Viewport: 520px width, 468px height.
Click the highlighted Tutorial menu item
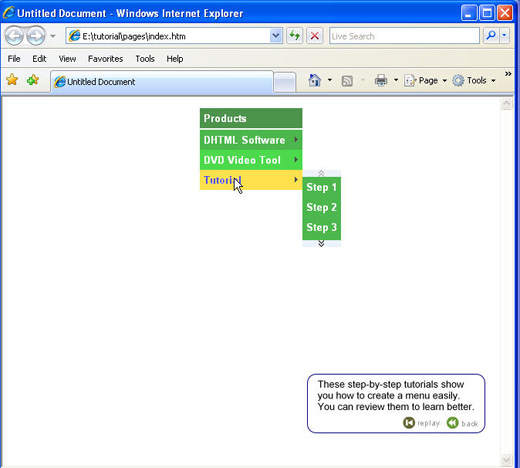click(x=251, y=180)
